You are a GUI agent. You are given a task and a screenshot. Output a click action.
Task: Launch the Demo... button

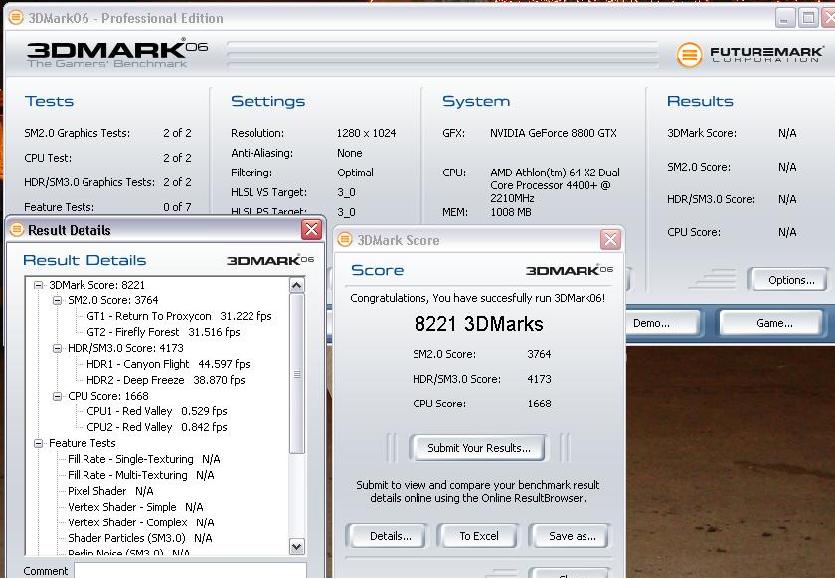[660, 323]
